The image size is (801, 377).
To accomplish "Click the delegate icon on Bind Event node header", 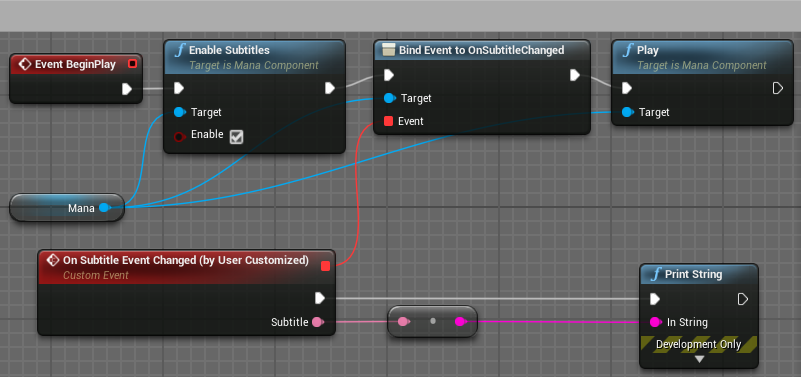I will tap(389, 50).
